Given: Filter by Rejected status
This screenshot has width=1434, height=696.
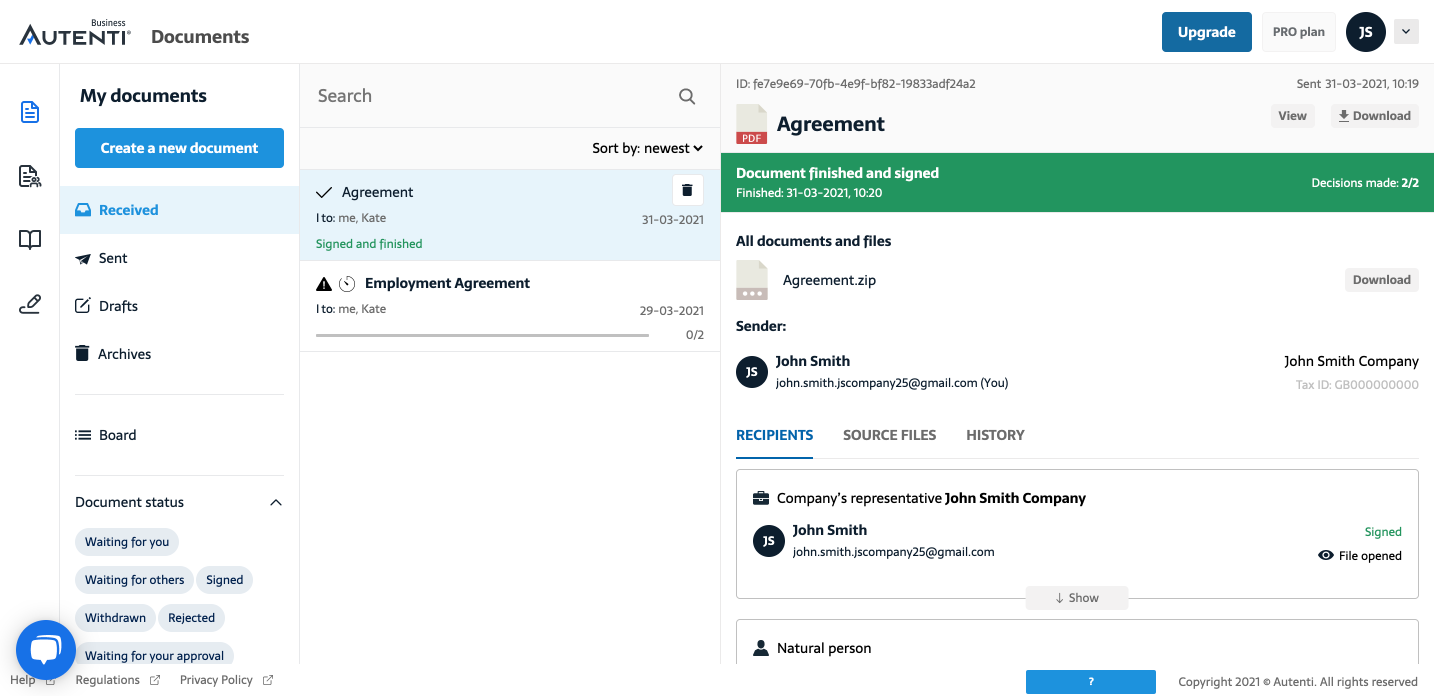Looking at the screenshot, I should [x=192, y=618].
